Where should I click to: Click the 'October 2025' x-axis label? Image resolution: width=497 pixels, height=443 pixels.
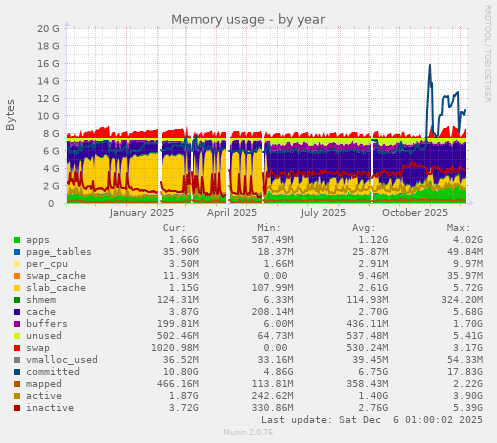[415, 213]
